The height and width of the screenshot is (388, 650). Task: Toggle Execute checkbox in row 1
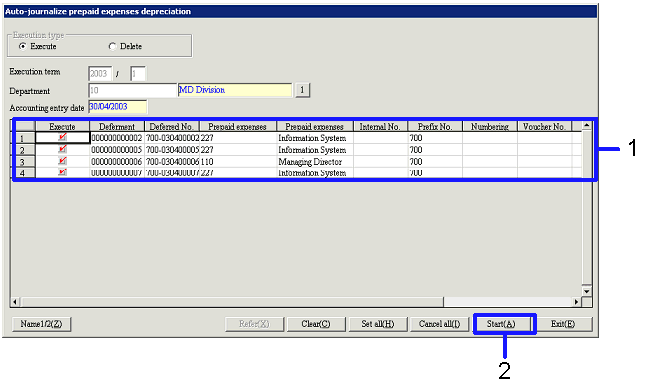pos(63,137)
